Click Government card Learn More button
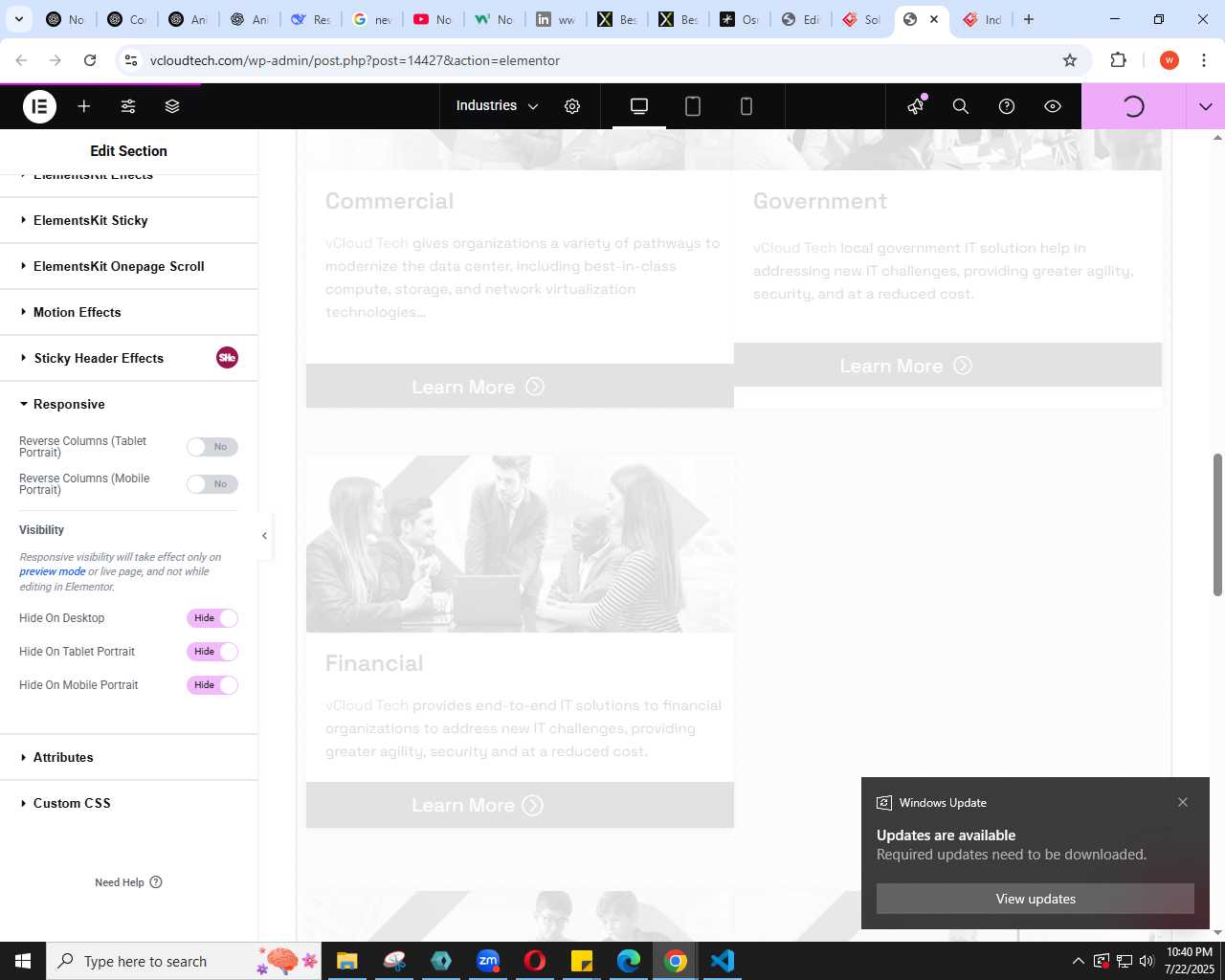Viewport: 1225px width, 980px height. click(x=947, y=366)
